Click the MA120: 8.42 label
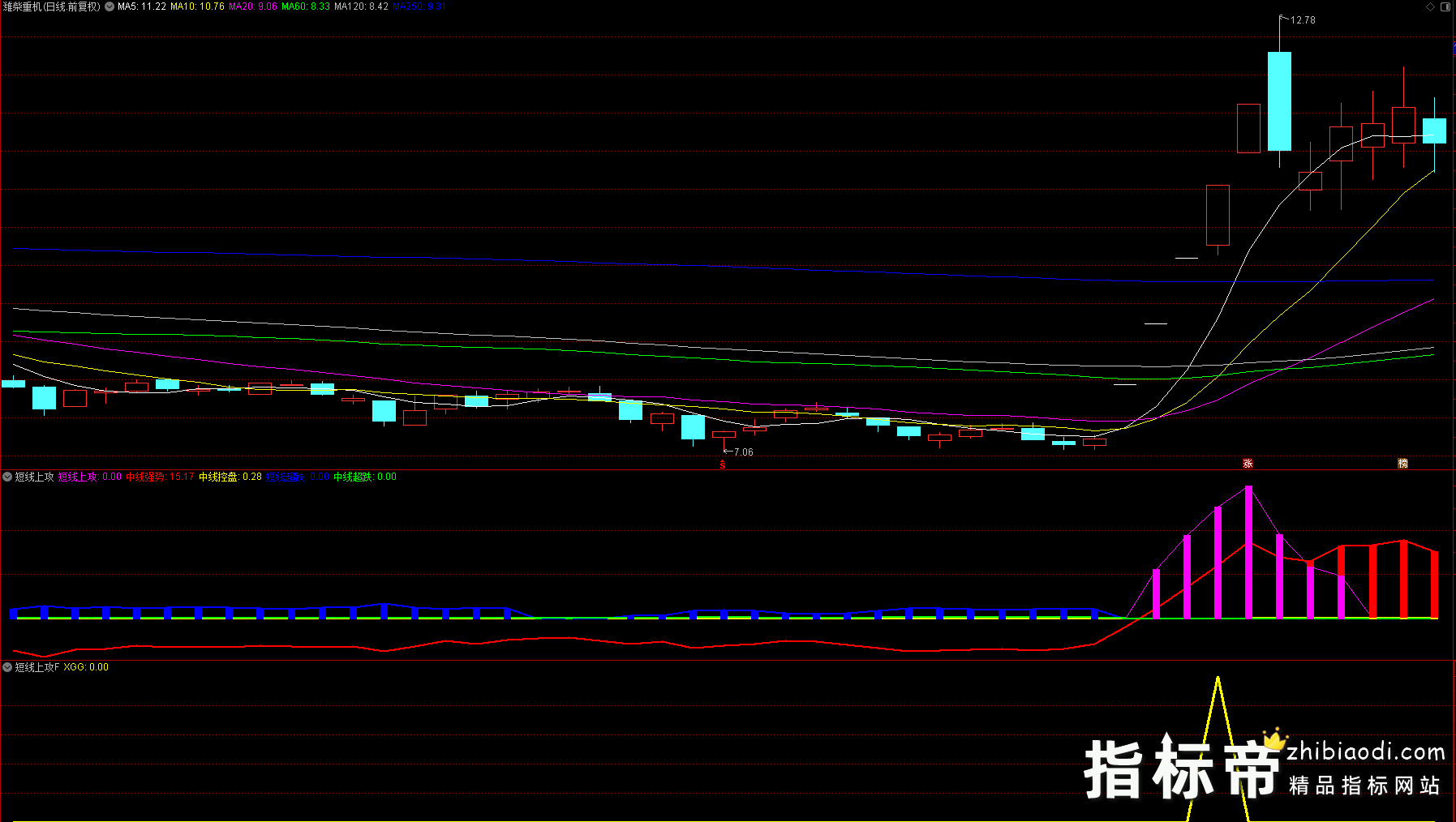Screen dimensions: 1456x822 [361, 6]
